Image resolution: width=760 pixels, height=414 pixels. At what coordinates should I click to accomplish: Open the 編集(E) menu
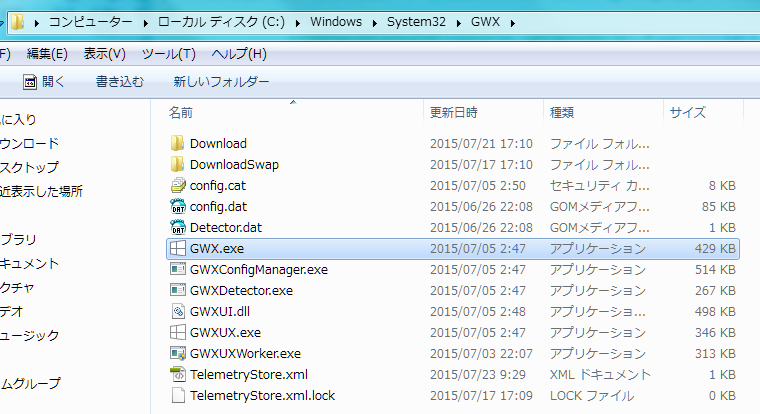coord(47,54)
